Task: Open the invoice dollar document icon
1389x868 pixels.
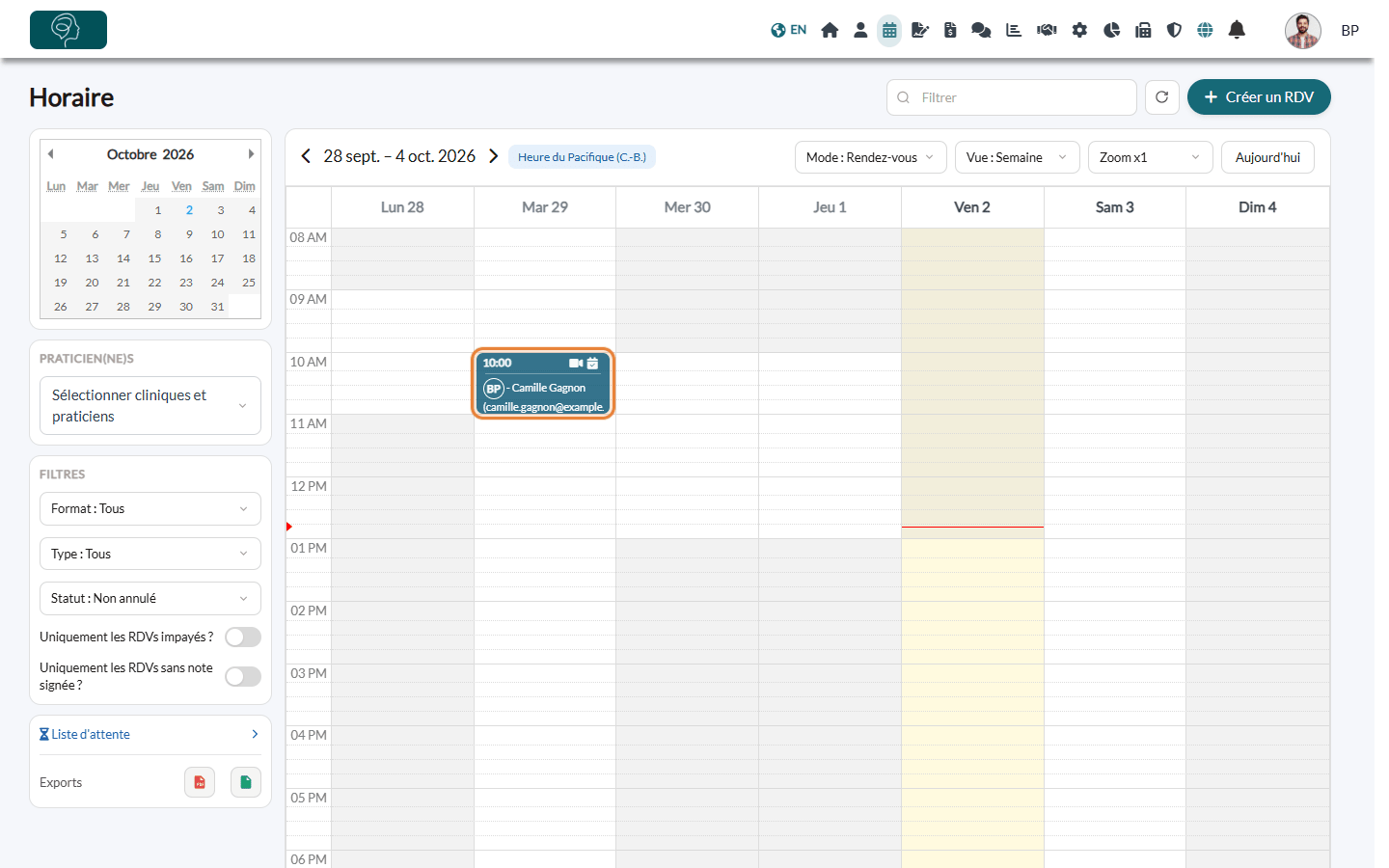Action: (950, 30)
